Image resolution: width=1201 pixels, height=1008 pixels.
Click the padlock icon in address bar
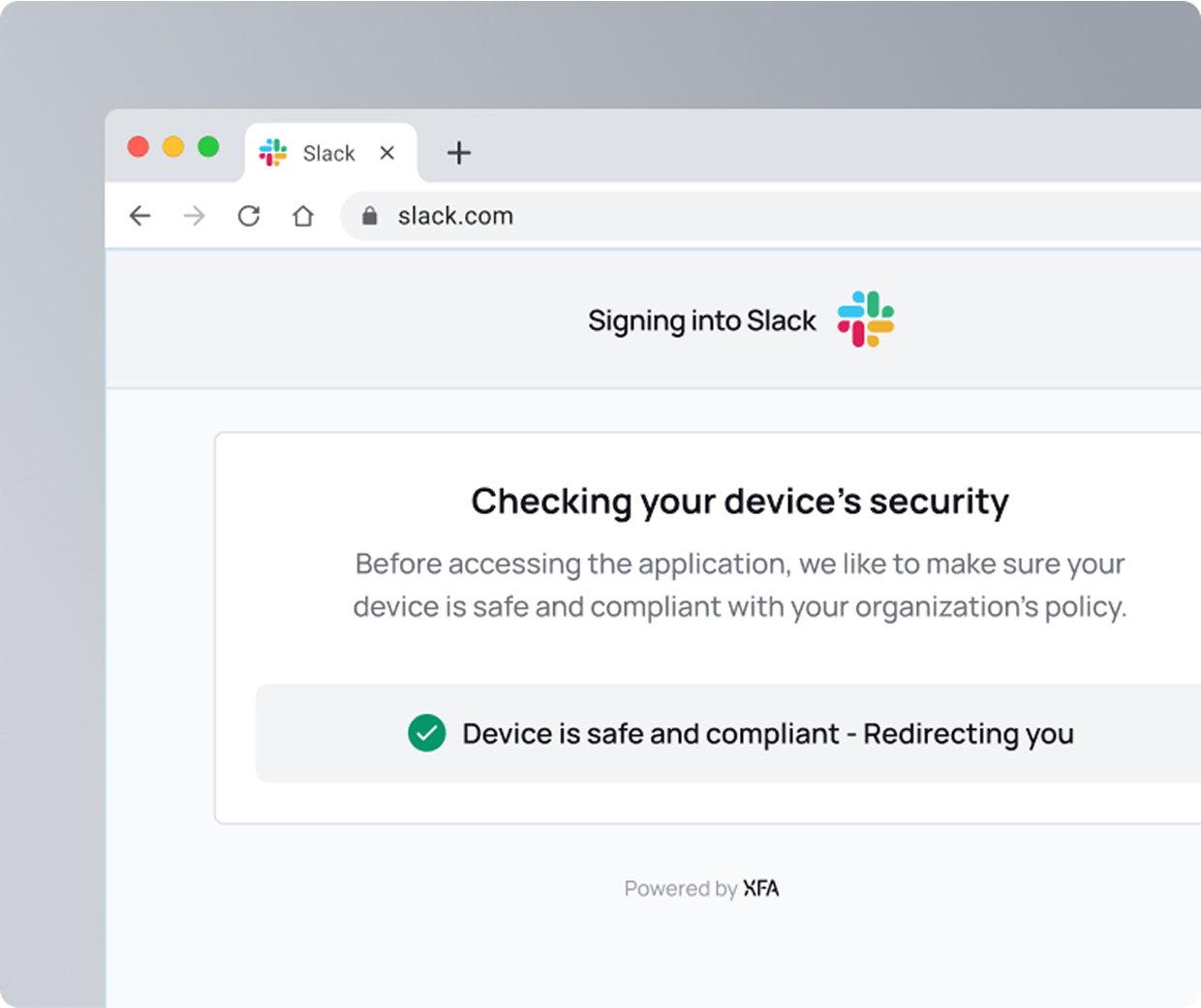tap(369, 216)
